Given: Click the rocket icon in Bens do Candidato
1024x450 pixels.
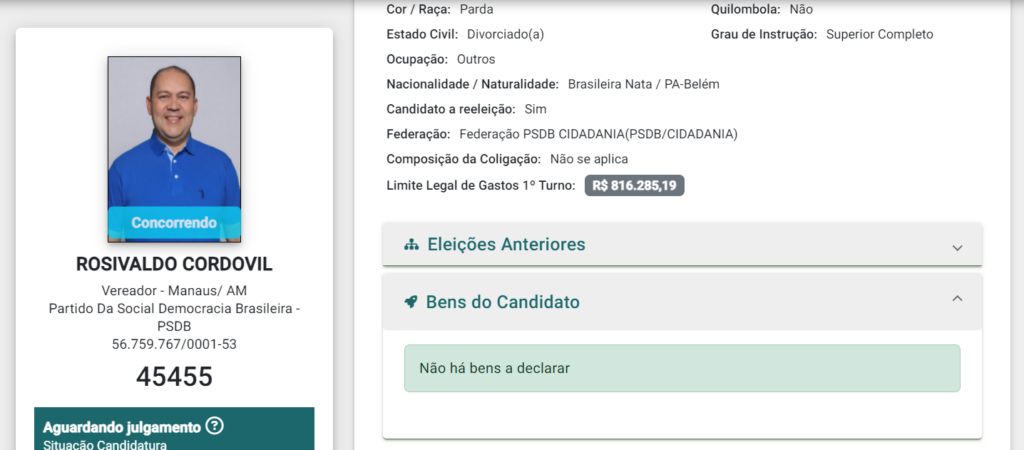Looking at the screenshot, I should click(411, 302).
